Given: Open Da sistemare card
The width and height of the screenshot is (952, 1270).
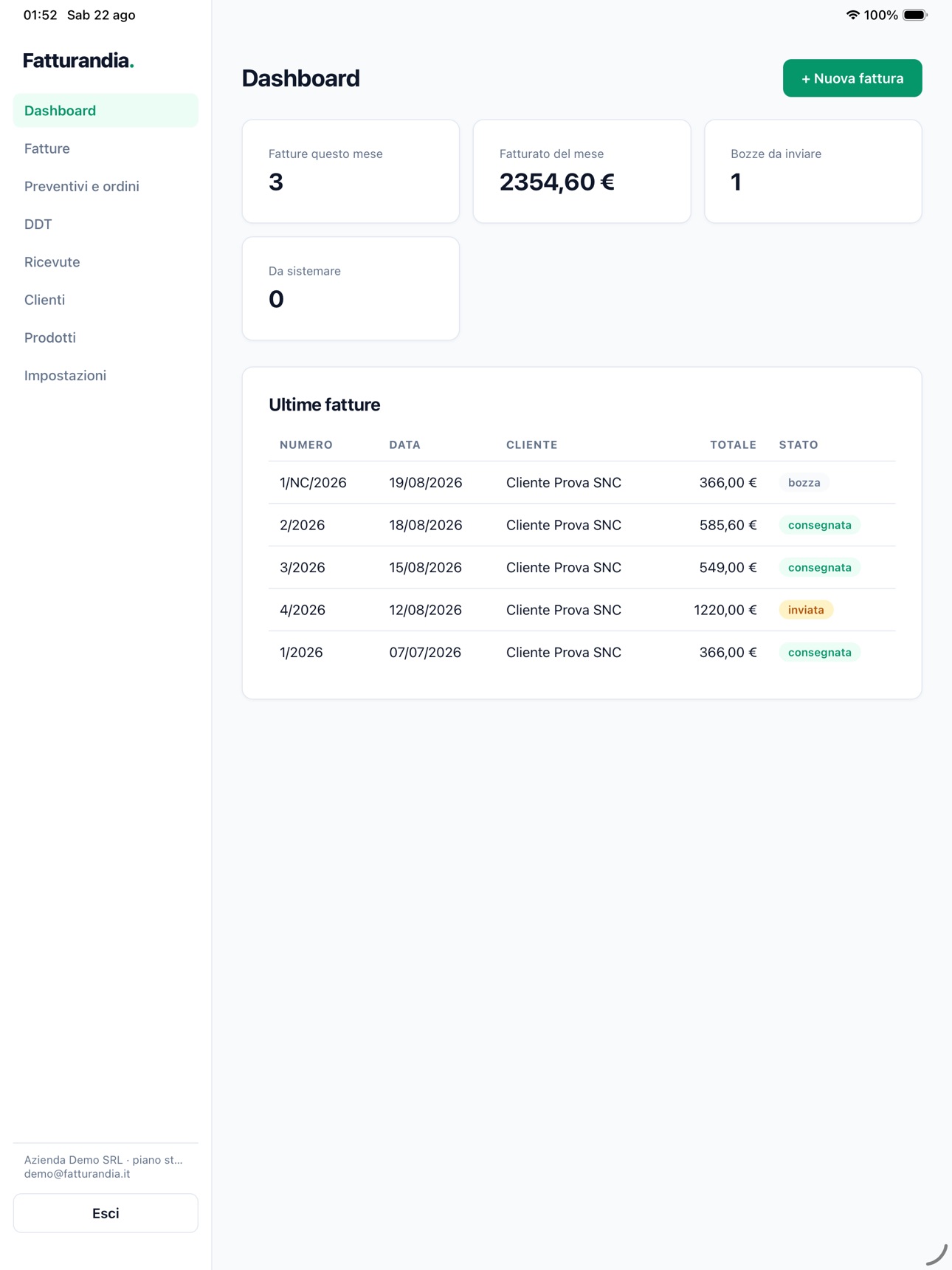Looking at the screenshot, I should pyautogui.click(x=351, y=289).
